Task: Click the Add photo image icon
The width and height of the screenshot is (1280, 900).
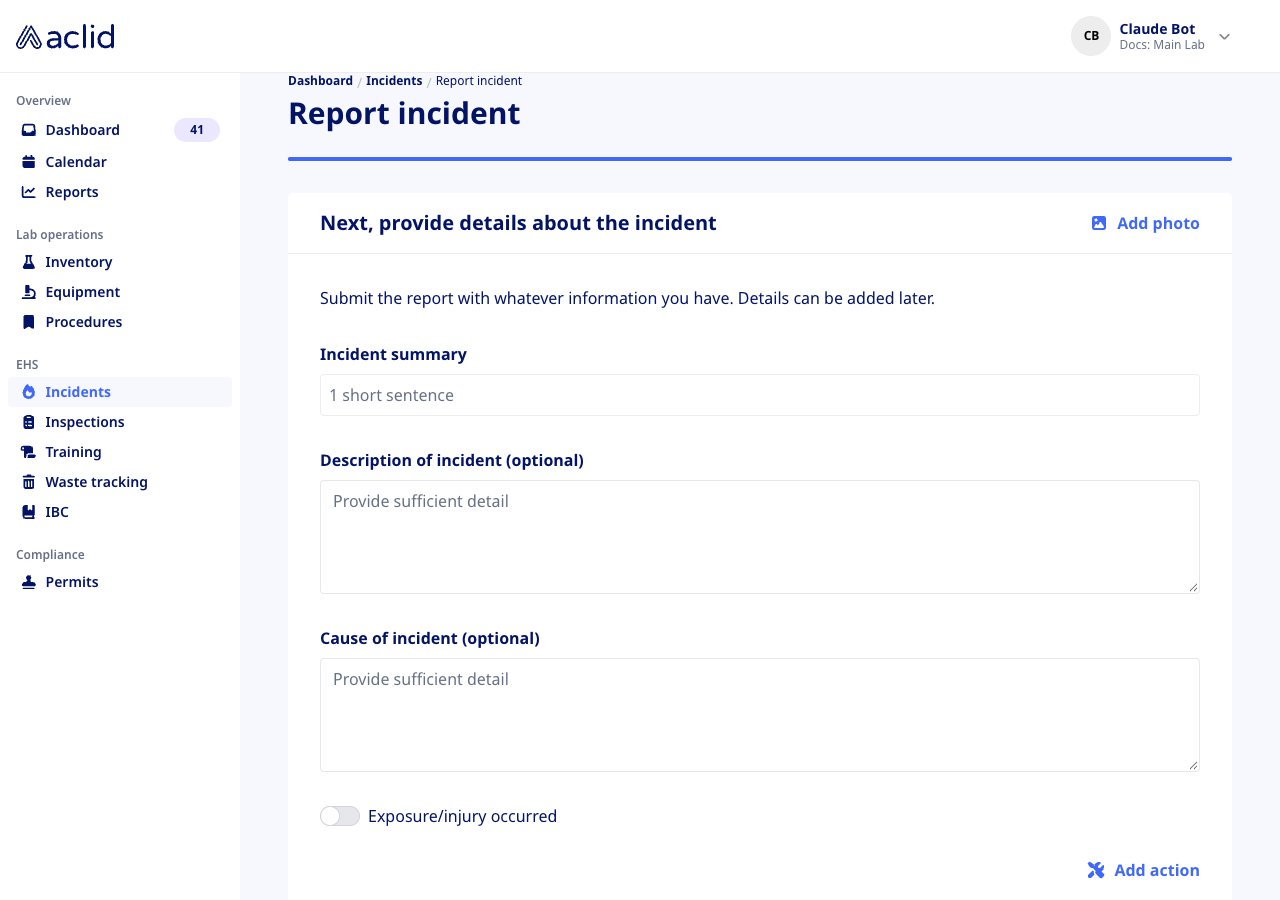Action: pyautogui.click(x=1099, y=223)
